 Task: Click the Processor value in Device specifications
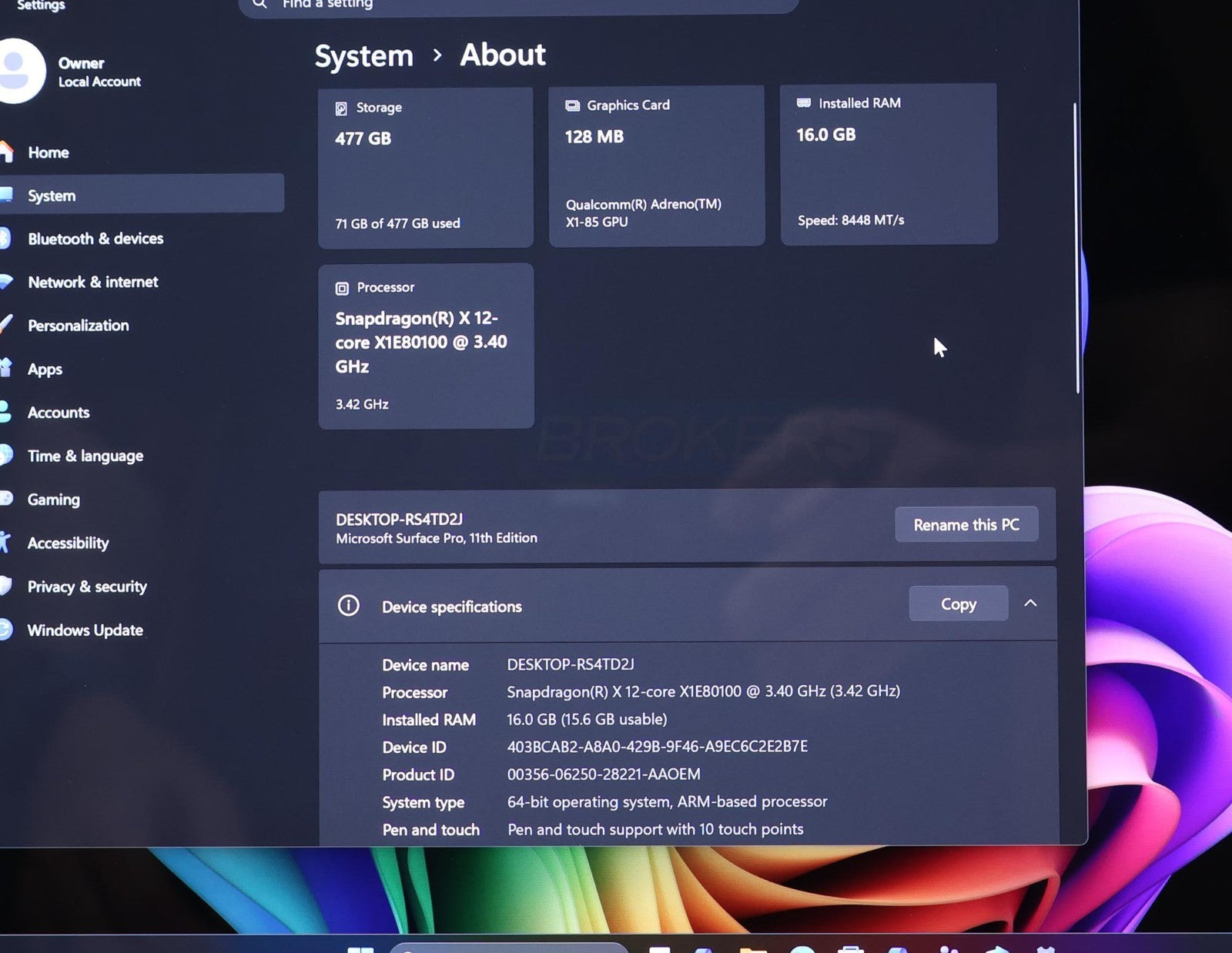coord(703,691)
